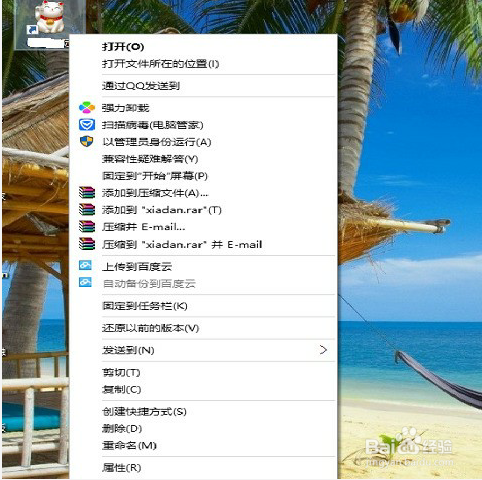Click the Baidu cloud icon beside 自动备份到百度云
Image resolution: width=482 pixels, height=480 pixels.
point(85,282)
